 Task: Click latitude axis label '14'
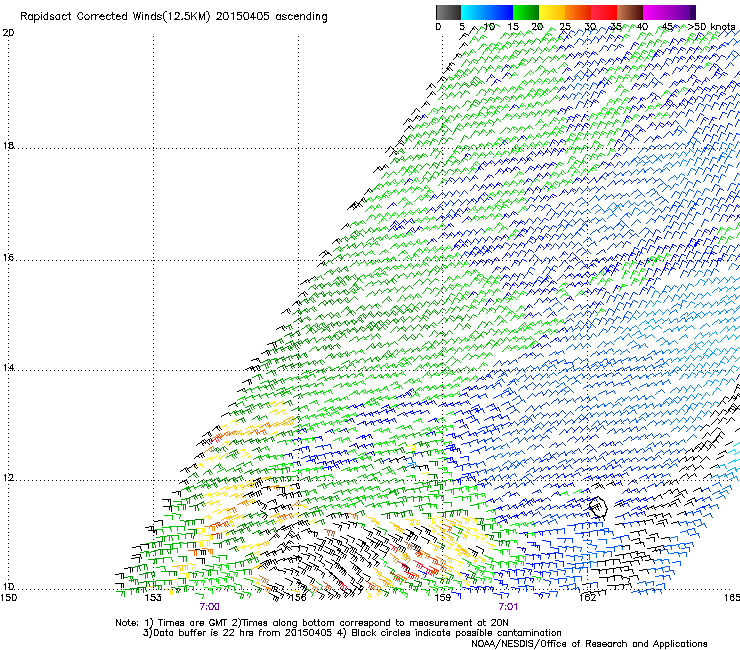pyautogui.click(x=8, y=367)
